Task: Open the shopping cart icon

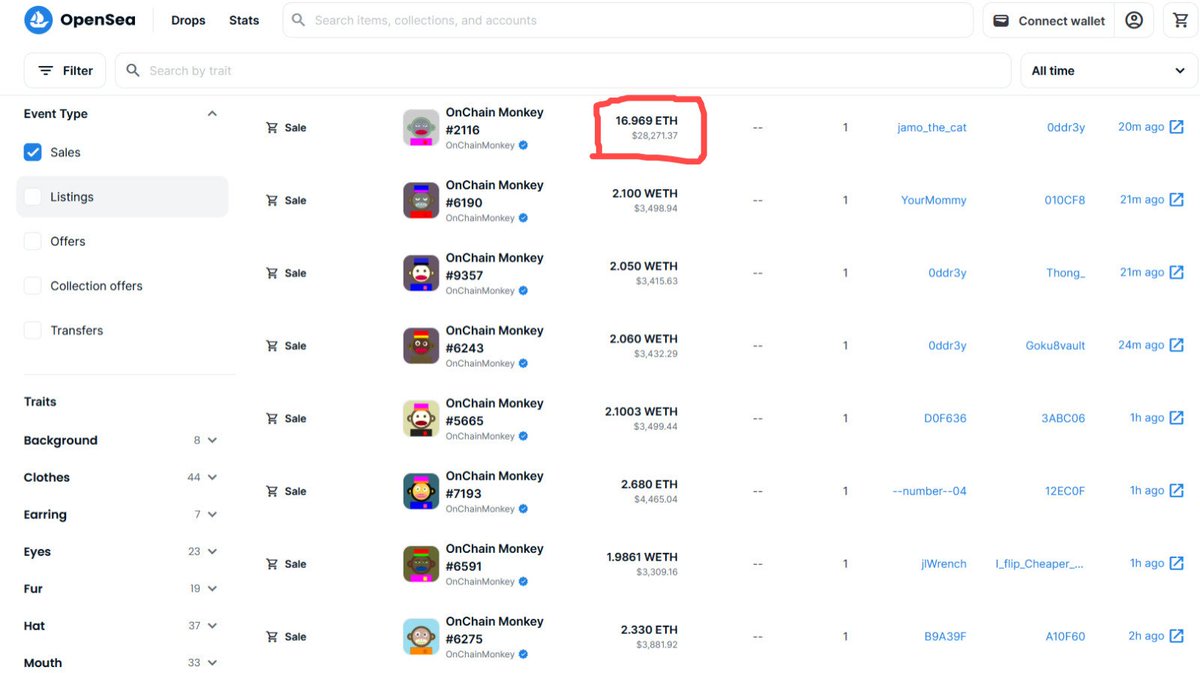Action: 1180,20
